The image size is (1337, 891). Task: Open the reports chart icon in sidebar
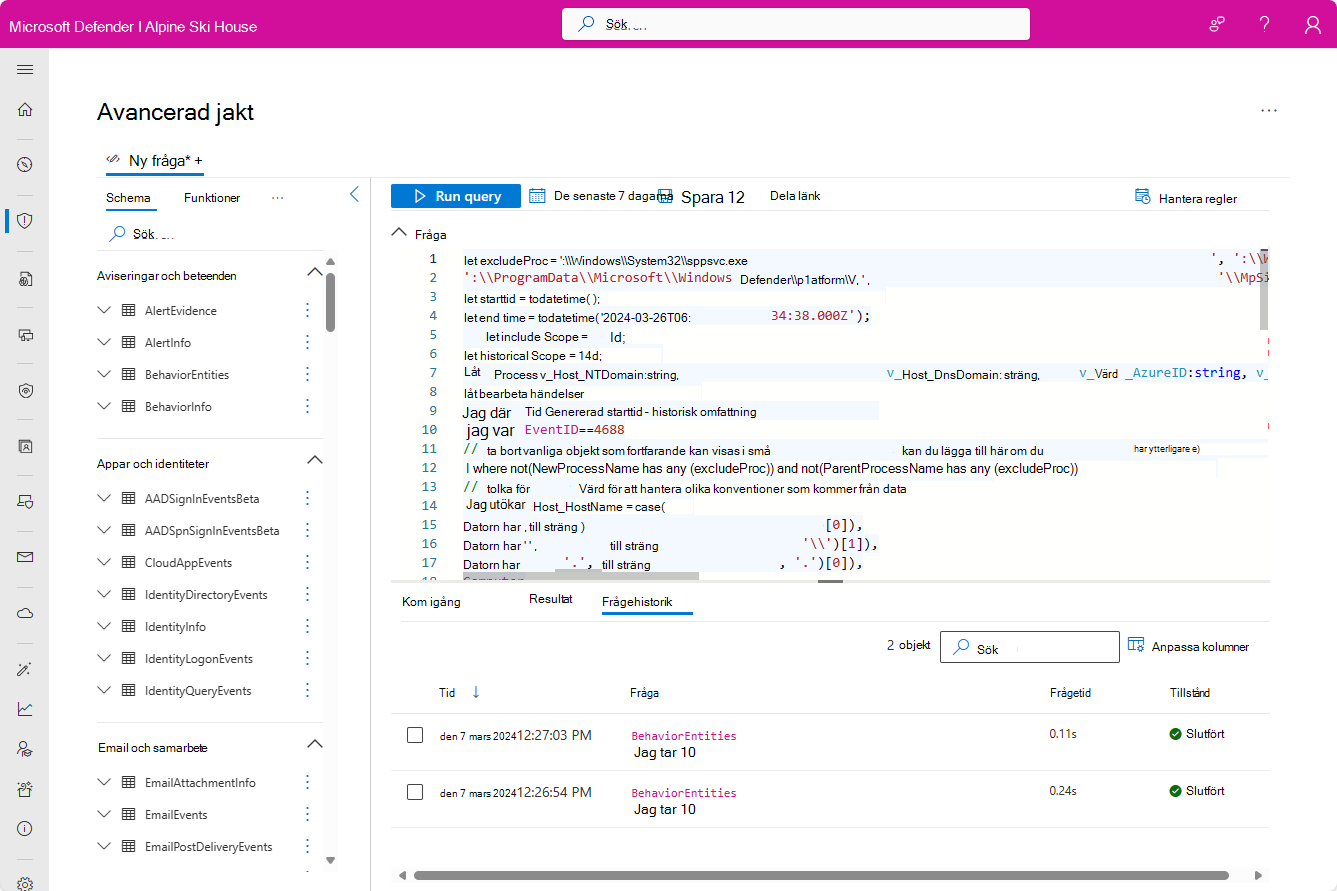point(25,709)
